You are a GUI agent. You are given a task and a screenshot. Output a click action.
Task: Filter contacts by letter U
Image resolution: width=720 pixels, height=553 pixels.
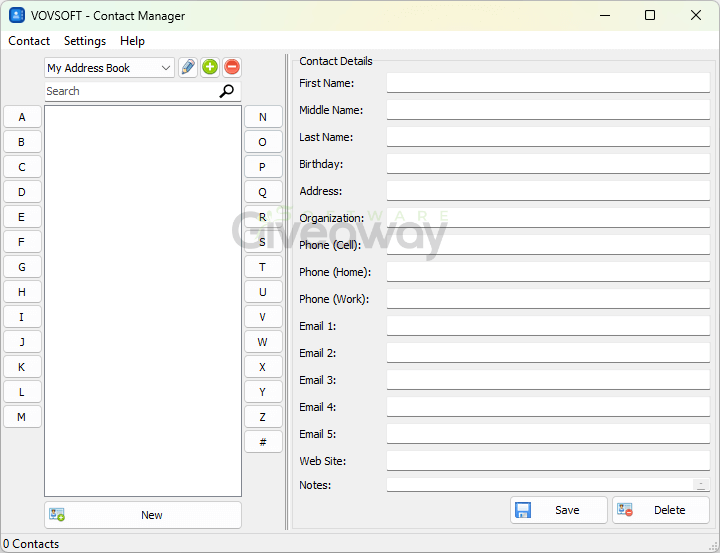[263, 292]
